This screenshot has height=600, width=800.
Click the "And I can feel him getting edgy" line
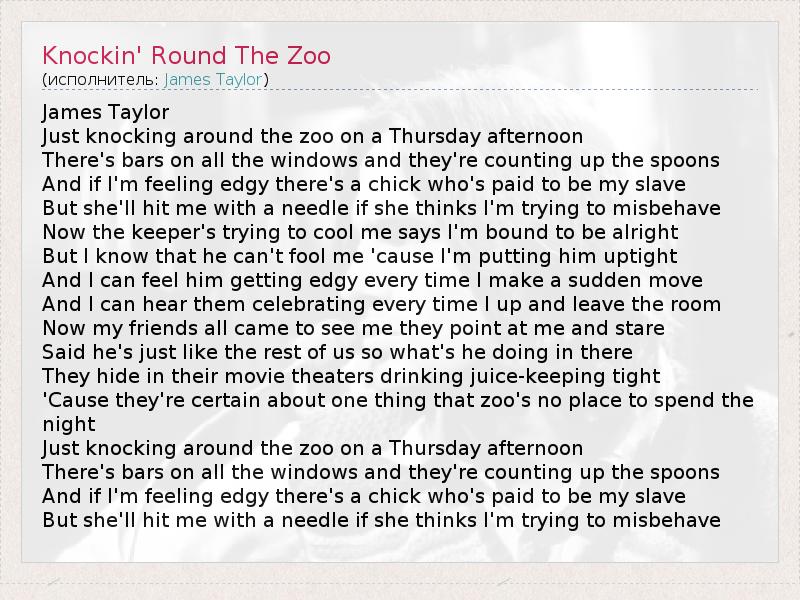tap(372, 280)
